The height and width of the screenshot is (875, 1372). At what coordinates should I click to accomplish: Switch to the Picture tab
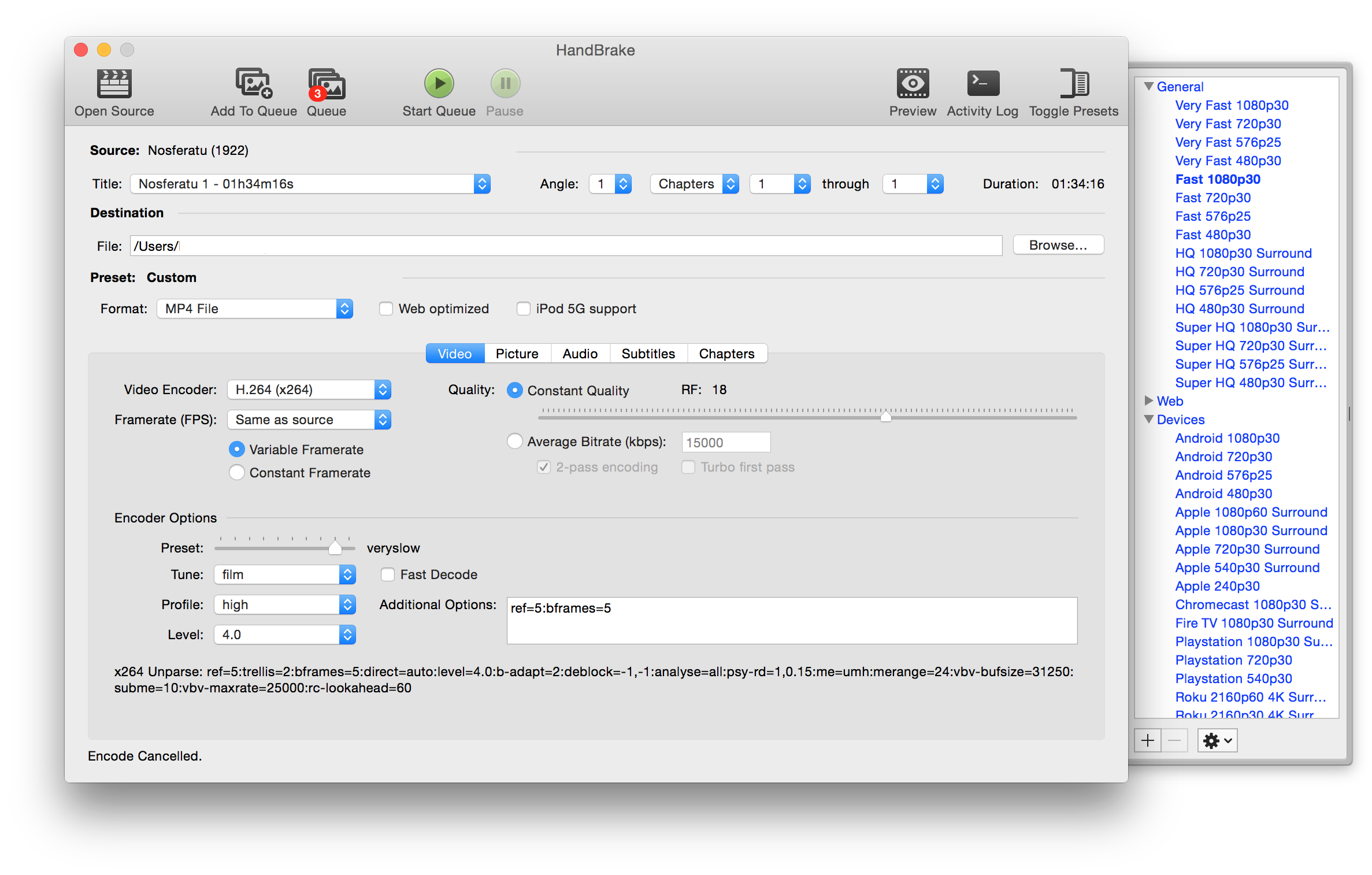[x=517, y=354]
